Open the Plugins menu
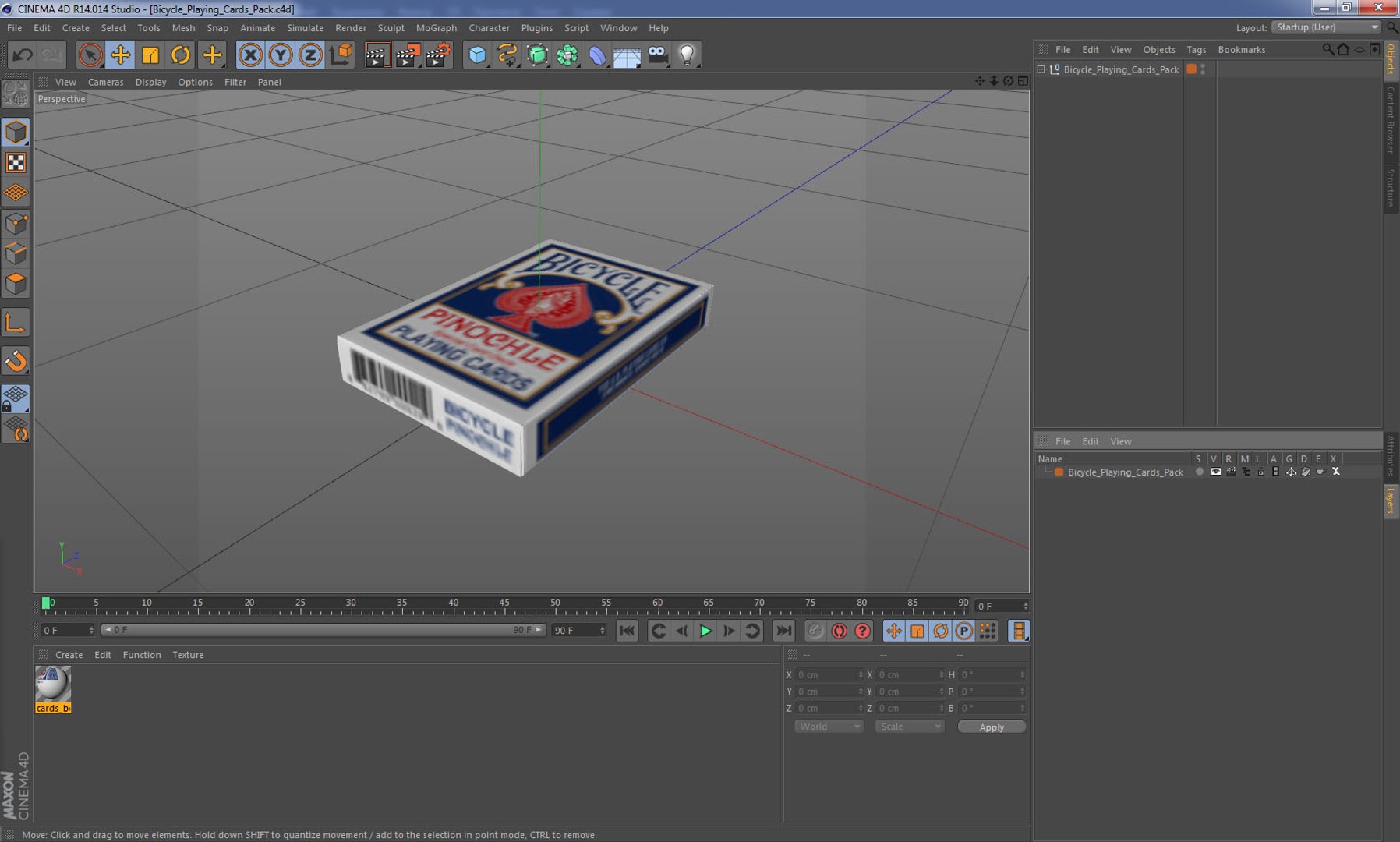1400x842 pixels. point(537,28)
